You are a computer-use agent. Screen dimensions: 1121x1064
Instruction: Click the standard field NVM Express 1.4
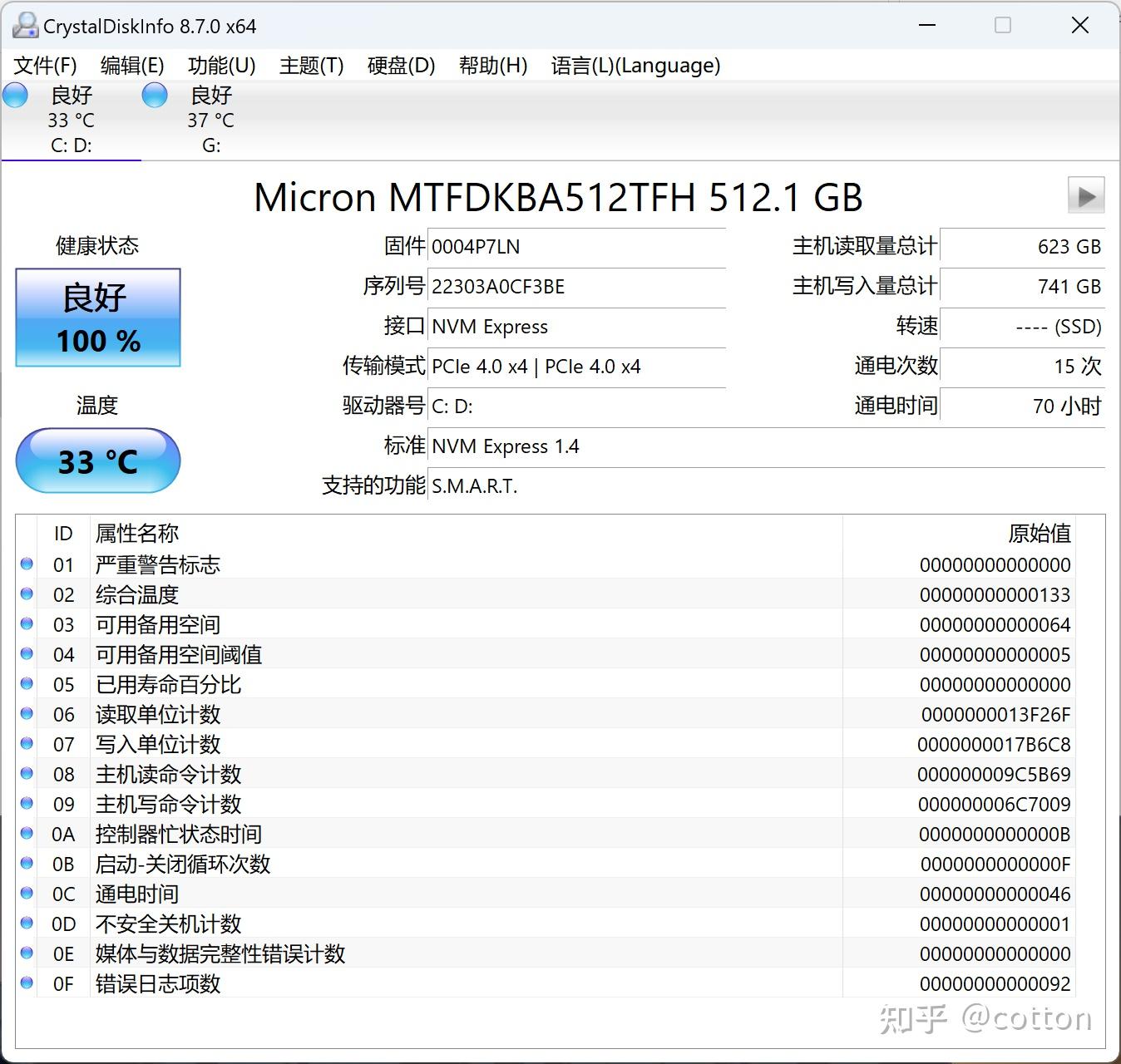[766, 446]
